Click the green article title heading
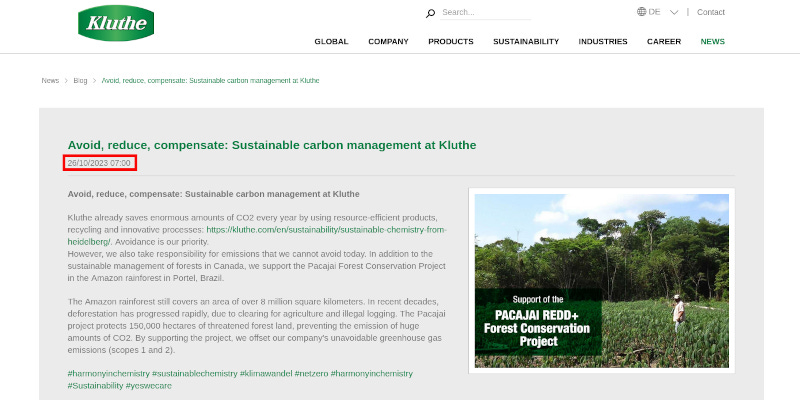The height and width of the screenshot is (400, 800). (272, 145)
